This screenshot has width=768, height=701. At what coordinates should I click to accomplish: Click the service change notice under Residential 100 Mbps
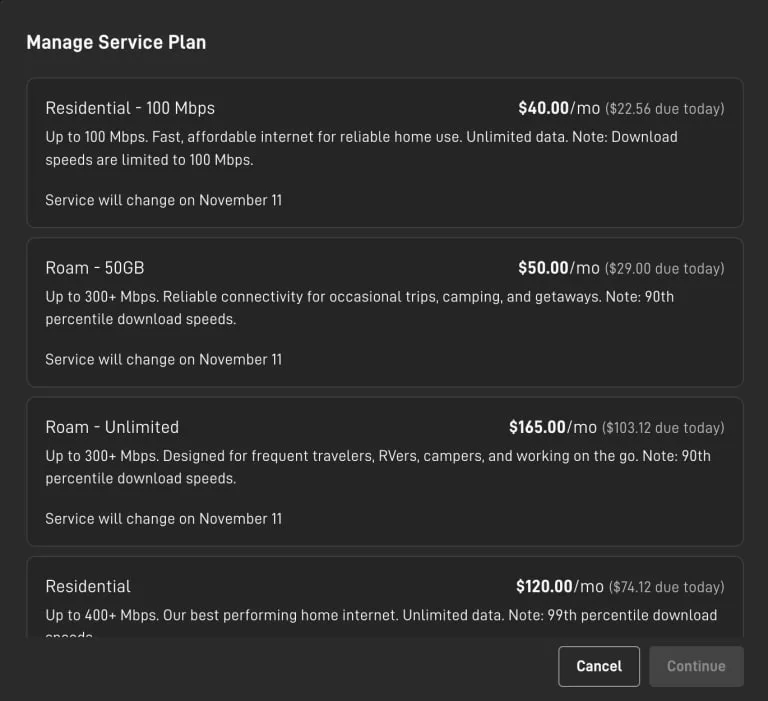click(x=163, y=200)
